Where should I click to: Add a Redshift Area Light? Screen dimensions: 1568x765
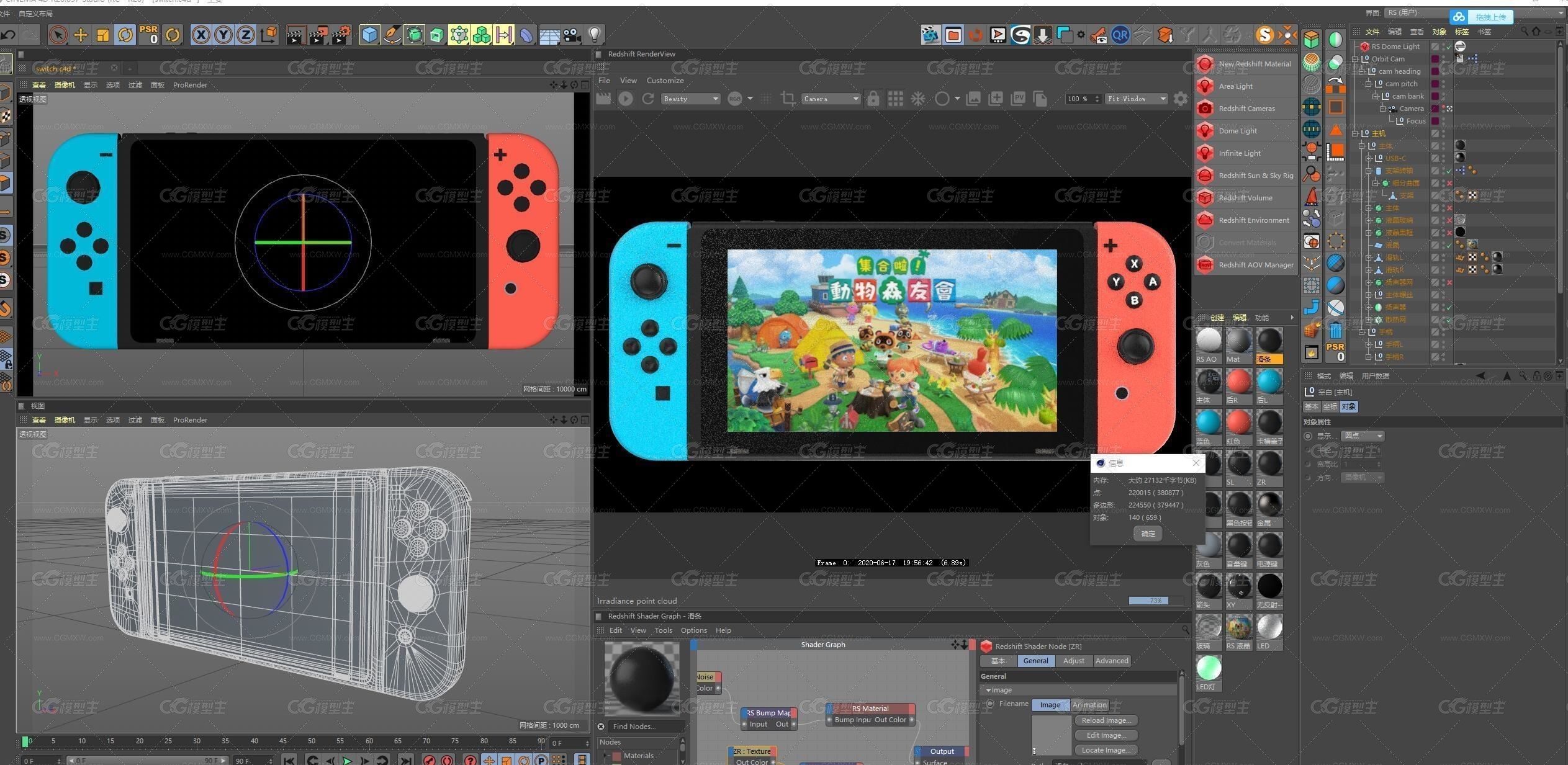pyautogui.click(x=1246, y=86)
